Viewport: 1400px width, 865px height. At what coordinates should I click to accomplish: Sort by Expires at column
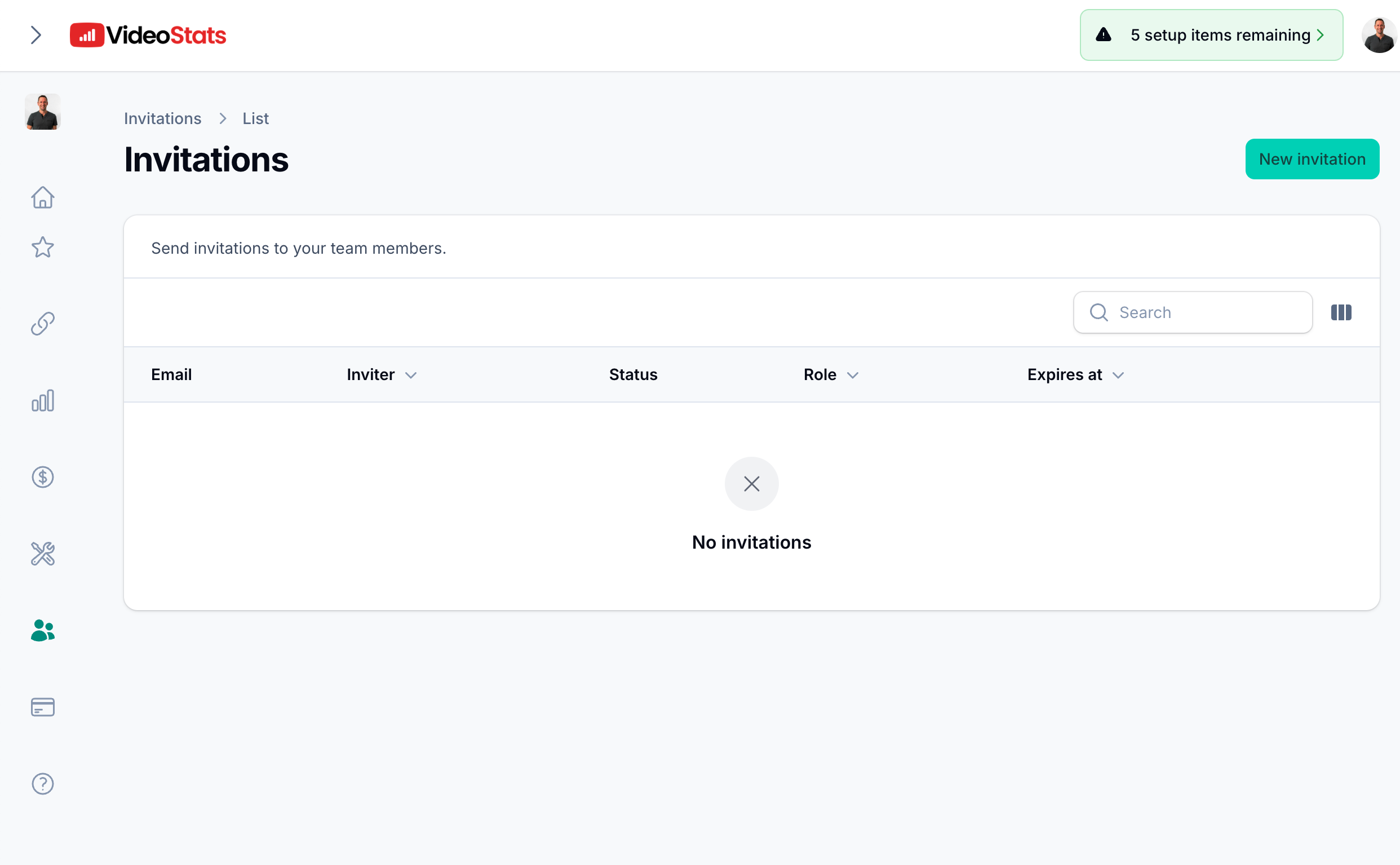coord(1075,375)
